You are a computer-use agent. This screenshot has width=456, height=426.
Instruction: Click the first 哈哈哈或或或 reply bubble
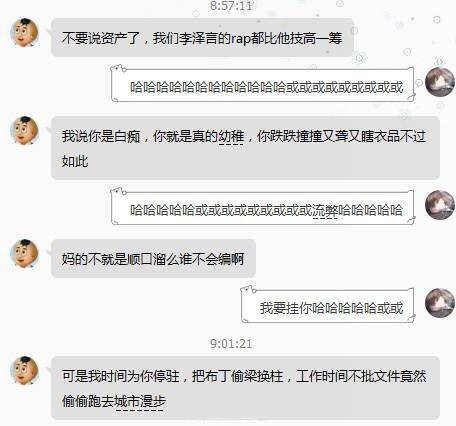(263, 84)
